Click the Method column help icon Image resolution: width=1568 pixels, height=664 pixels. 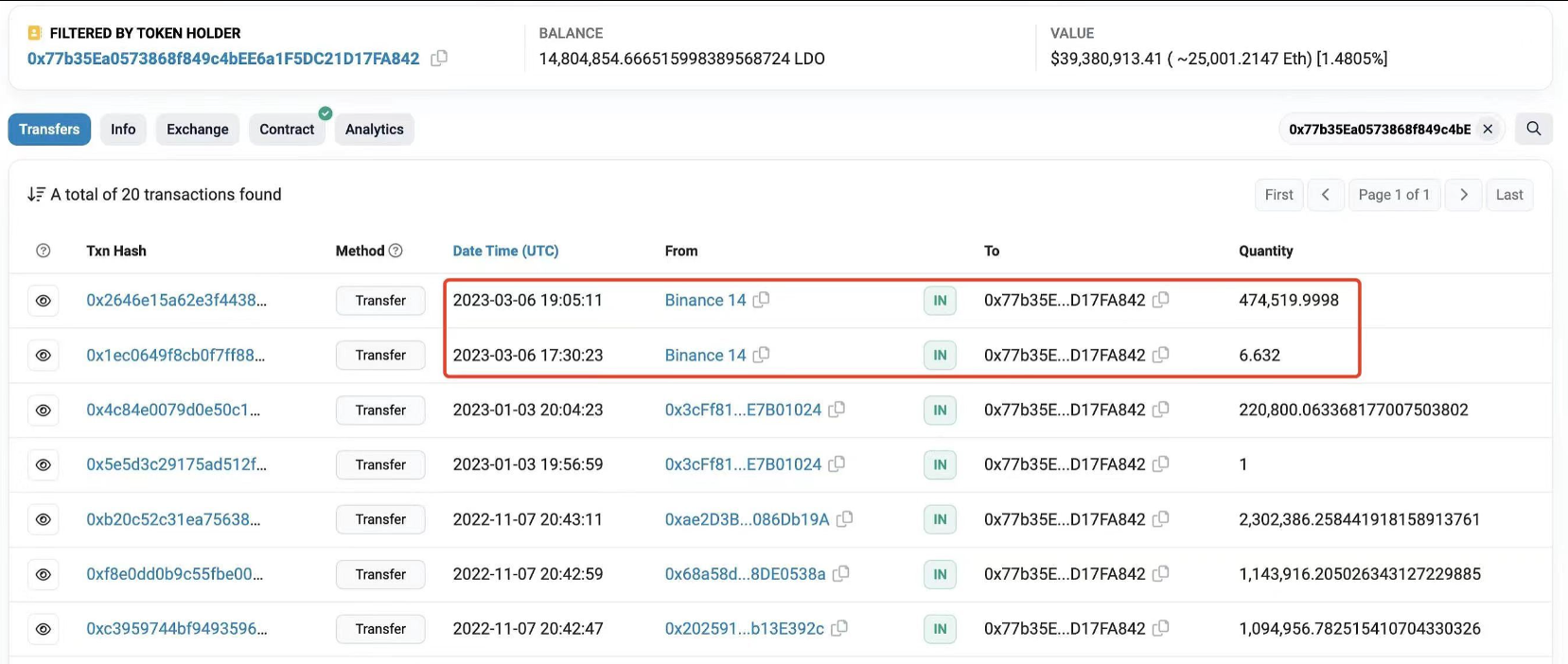point(396,251)
